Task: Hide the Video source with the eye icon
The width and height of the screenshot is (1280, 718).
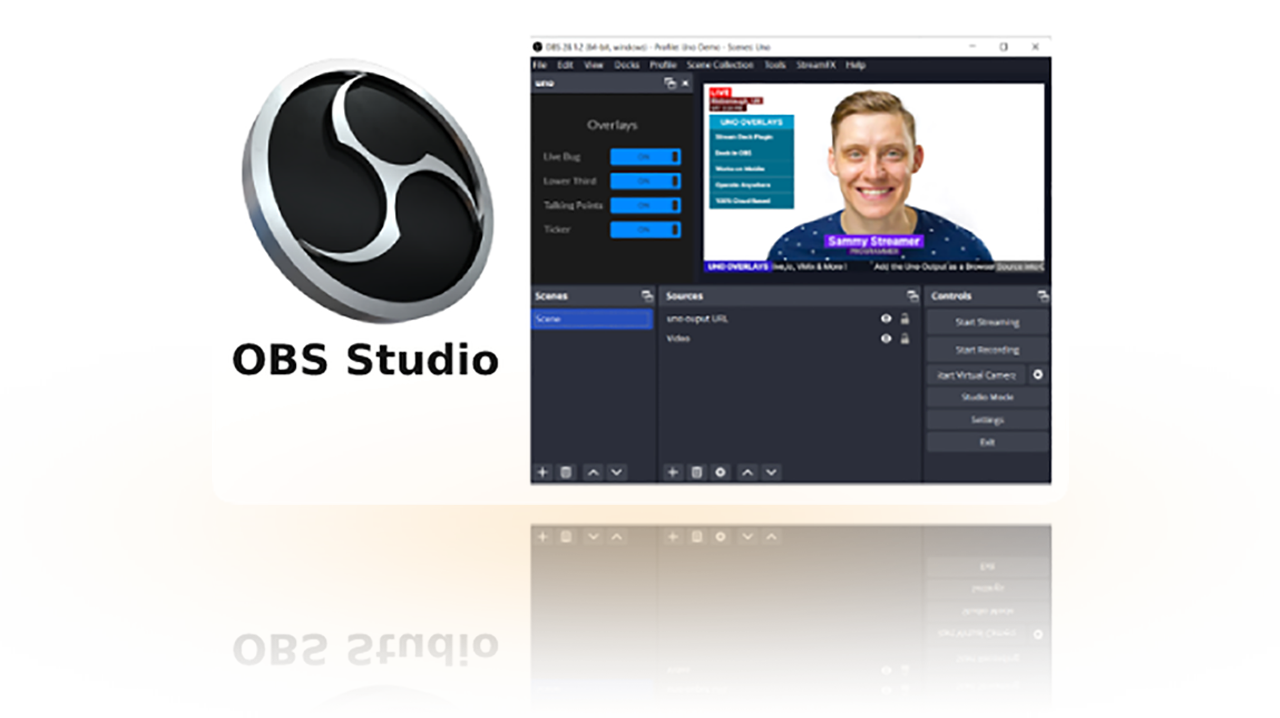Action: click(x=886, y=339)
